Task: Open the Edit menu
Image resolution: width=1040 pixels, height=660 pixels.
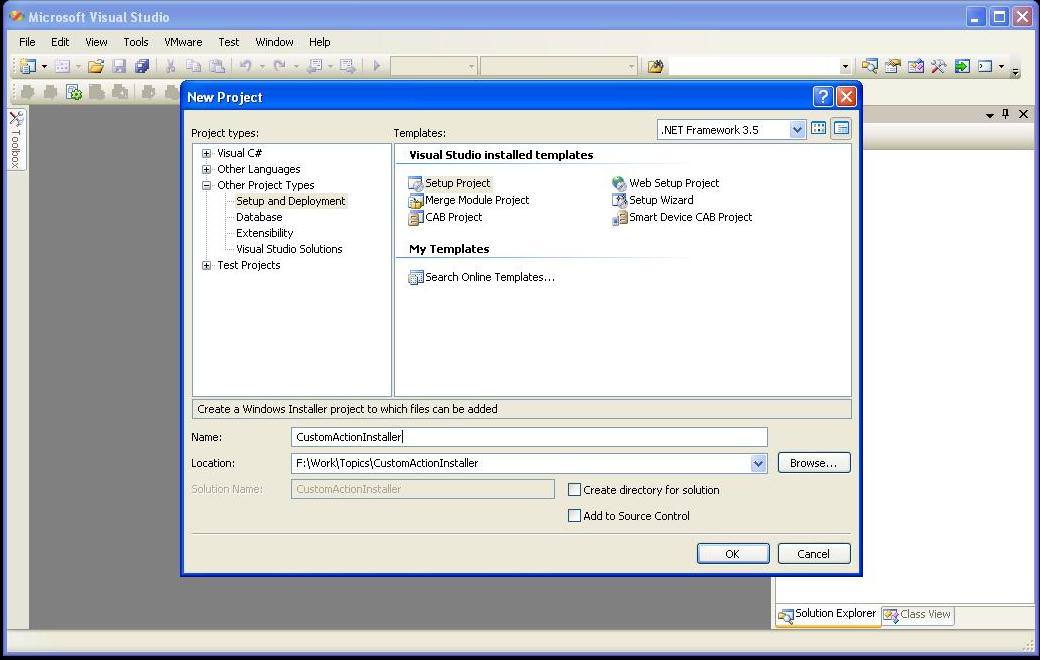Action: pos(60,42)
